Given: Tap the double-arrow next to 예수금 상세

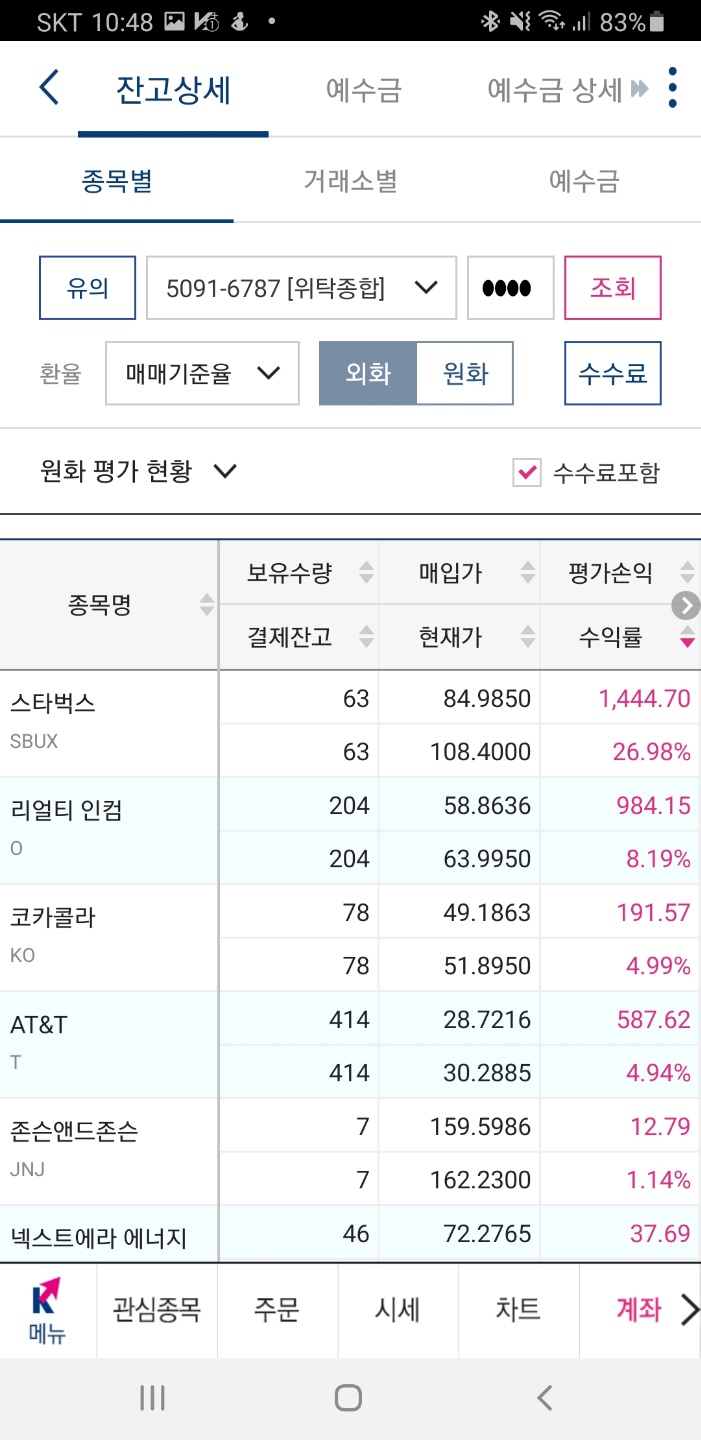Looking at the screenshot, I should click(x=640, y=90).
